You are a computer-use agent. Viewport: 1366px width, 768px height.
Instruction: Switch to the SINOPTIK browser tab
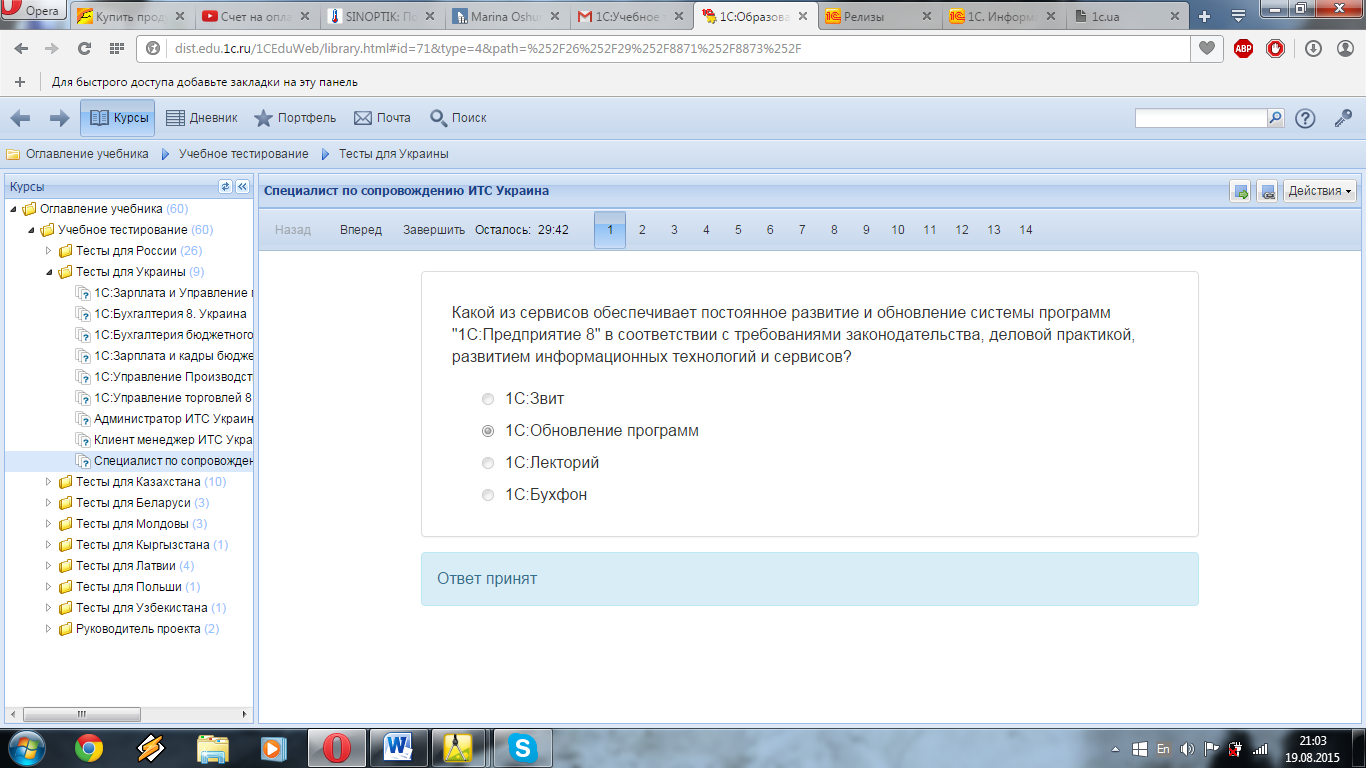point(383,16)
